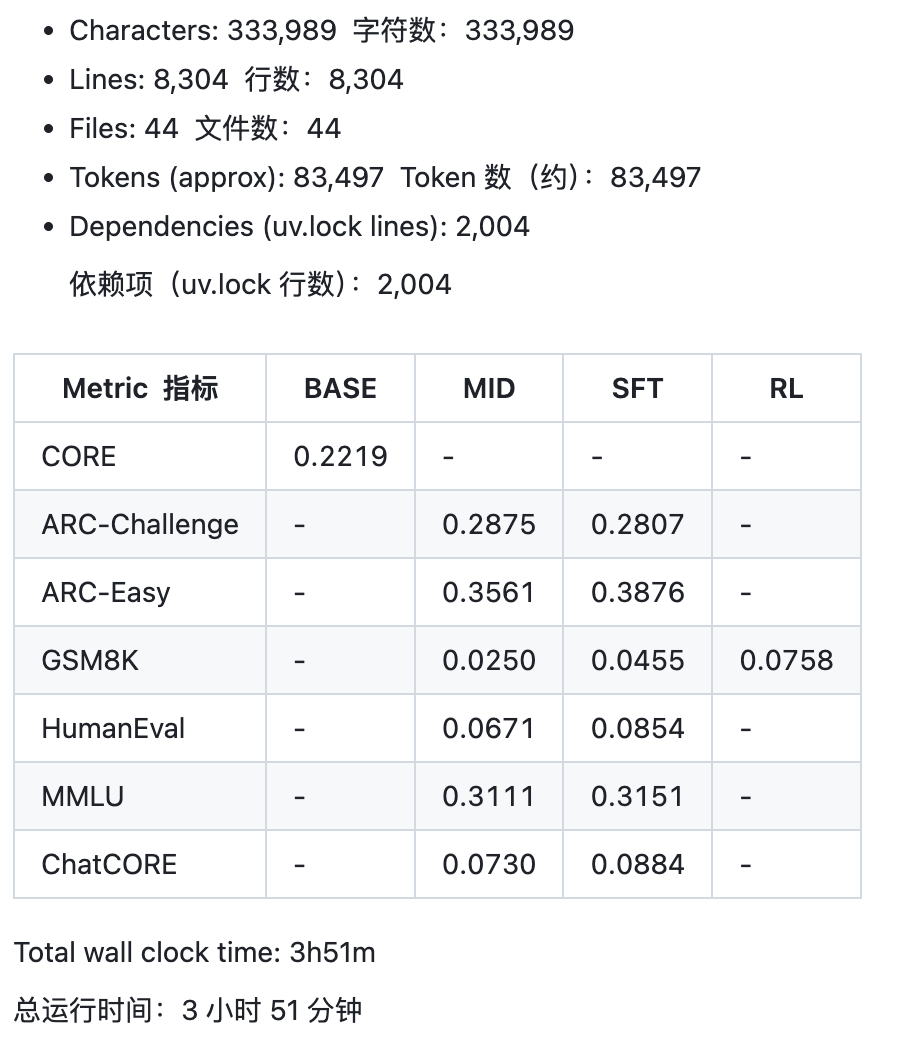Select the ARC-Challenge row label
922x1038 pixels.
(x=140, y=525)
